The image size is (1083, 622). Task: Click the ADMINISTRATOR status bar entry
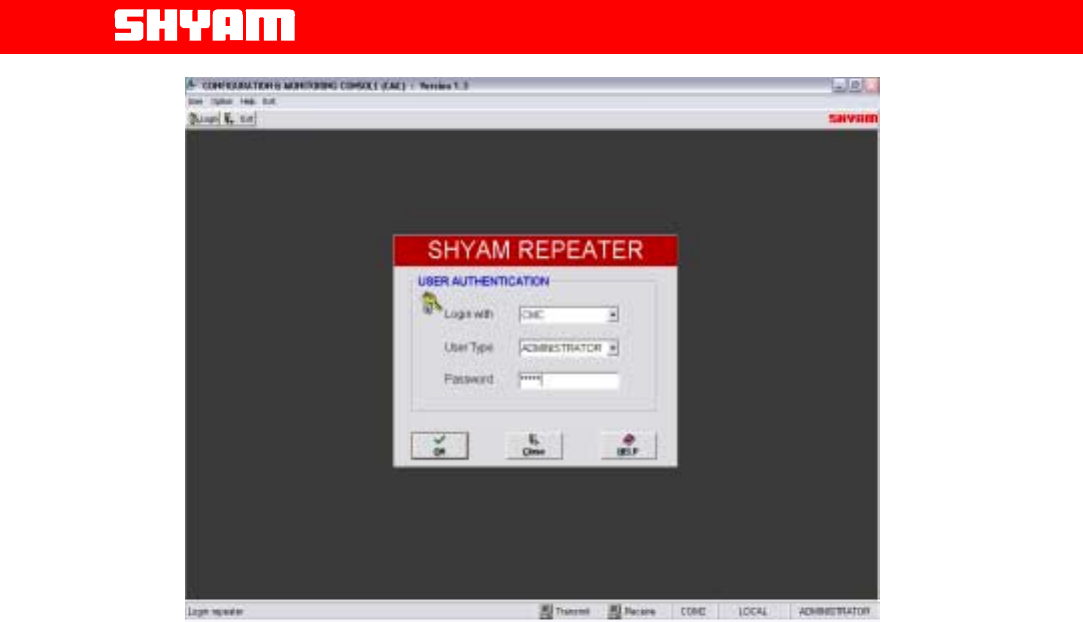[834, 612]
